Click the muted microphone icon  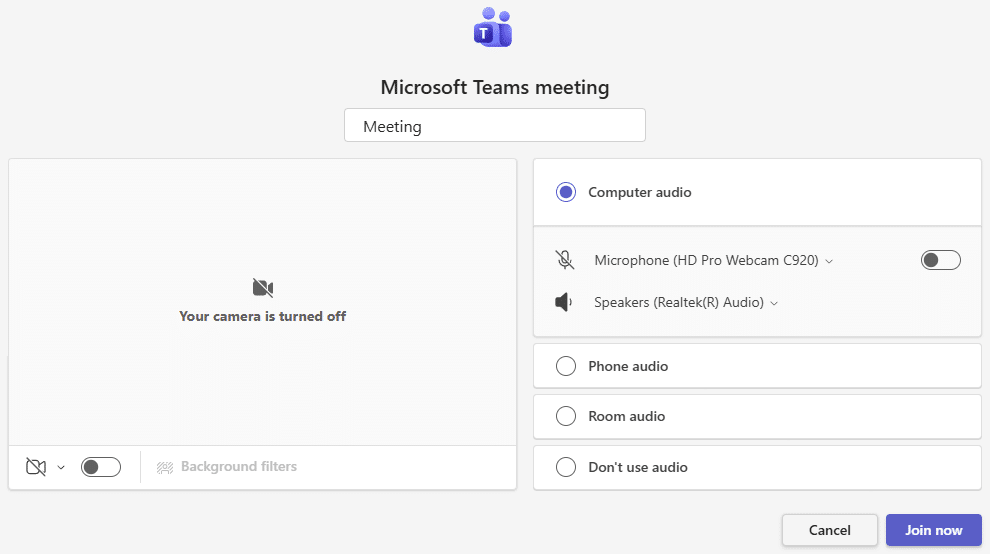tap(565, 260)
